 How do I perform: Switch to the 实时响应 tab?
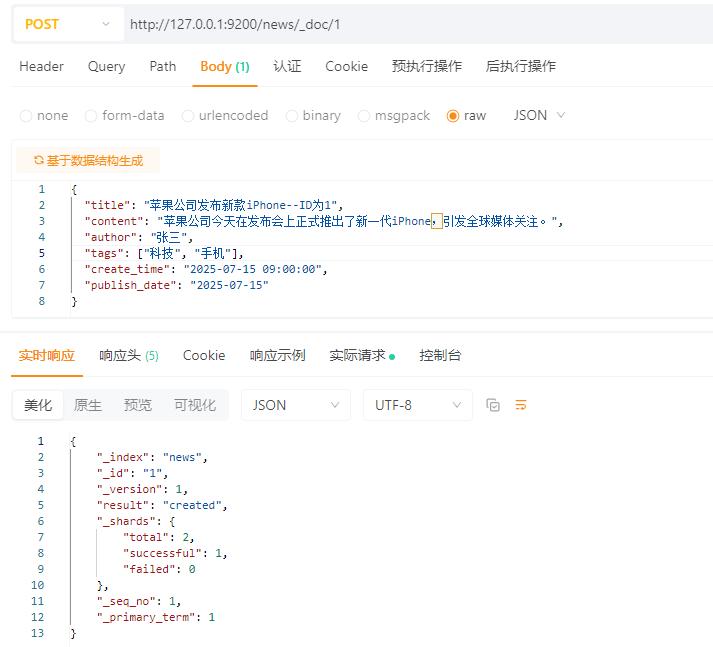click(46, 355)
